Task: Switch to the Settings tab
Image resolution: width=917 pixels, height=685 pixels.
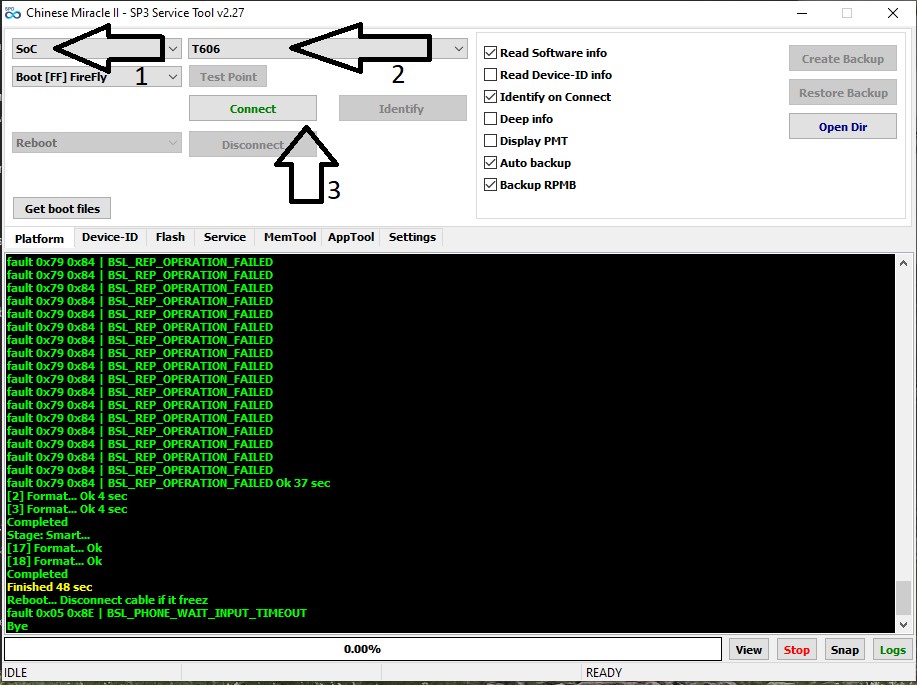Action: pyautogui.click(x=412, y=237)
